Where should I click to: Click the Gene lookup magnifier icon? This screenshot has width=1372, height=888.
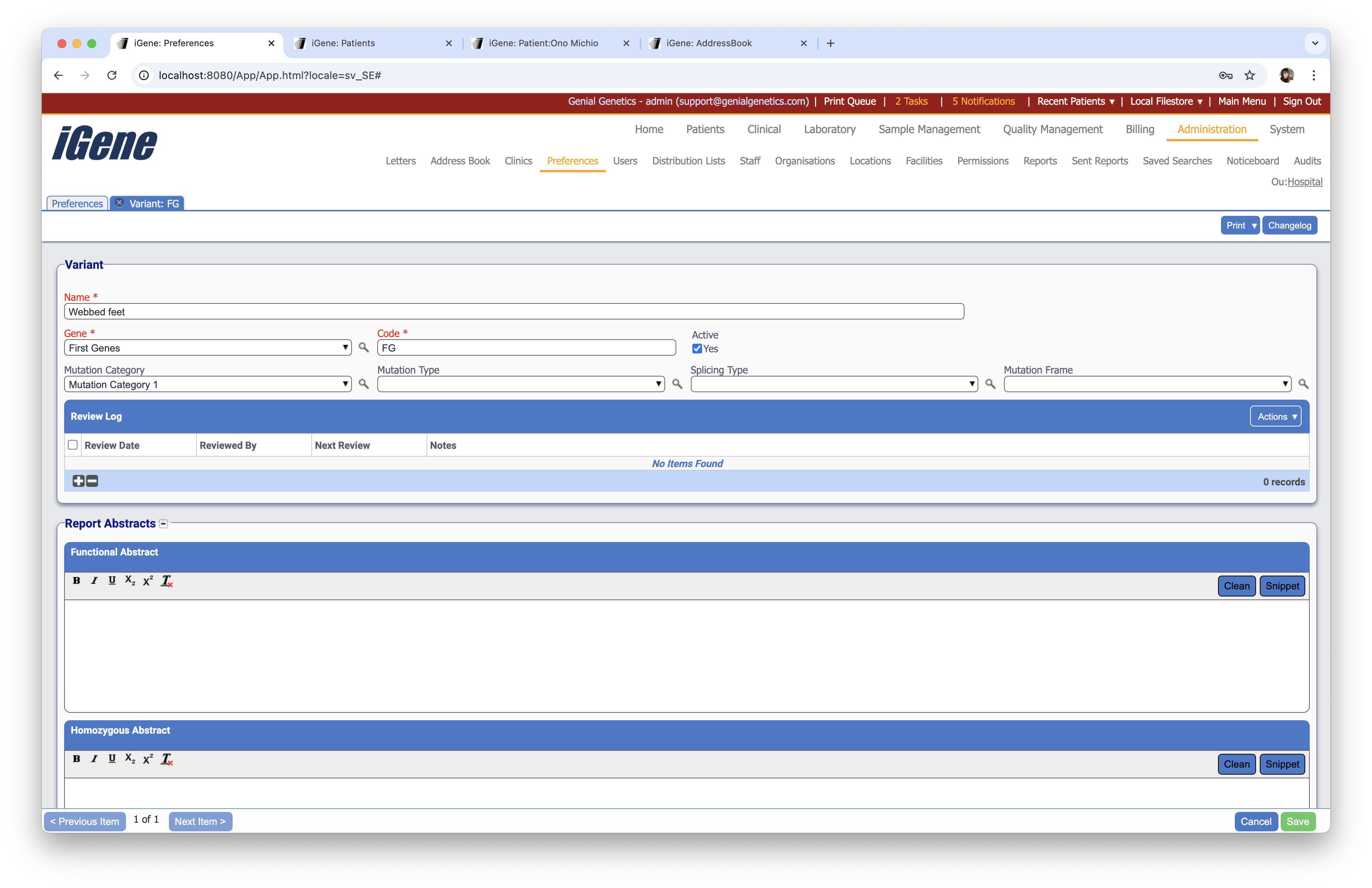[363, 347]
